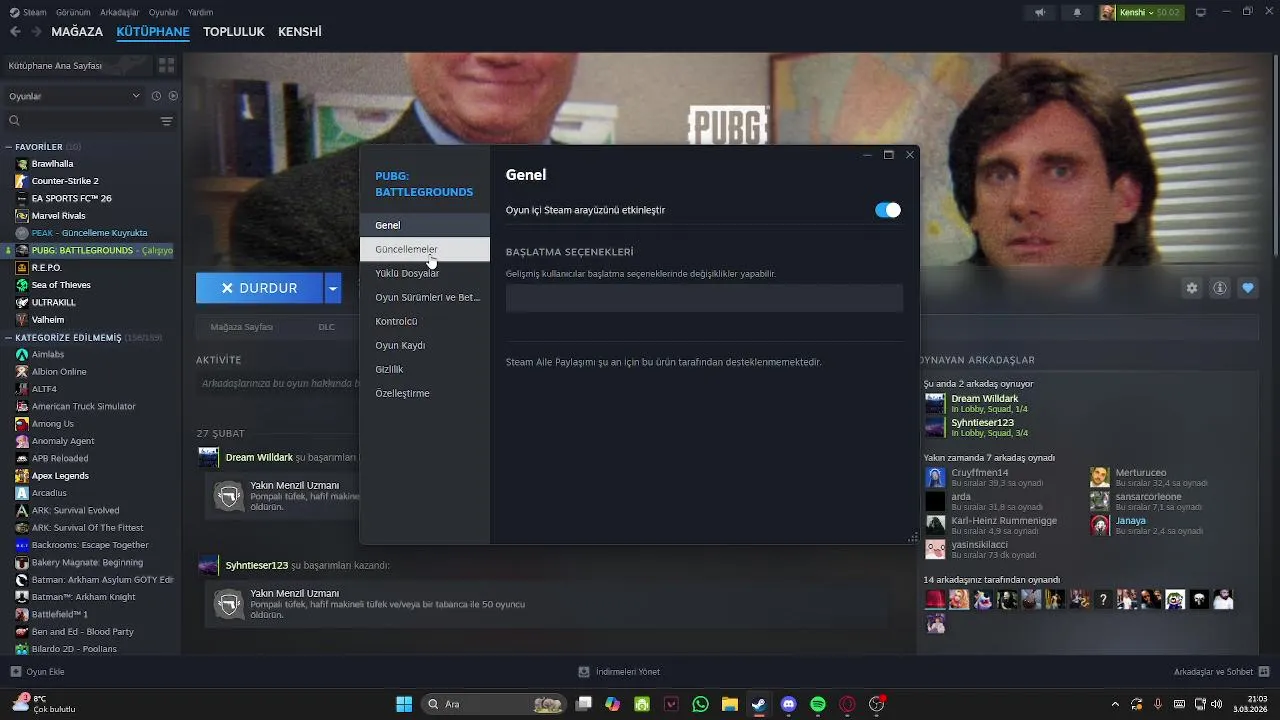The height and width of the screenshot is (720, 1280).
Task: Go to the TOPLULUK tab
Action: [x=234, y=32]
